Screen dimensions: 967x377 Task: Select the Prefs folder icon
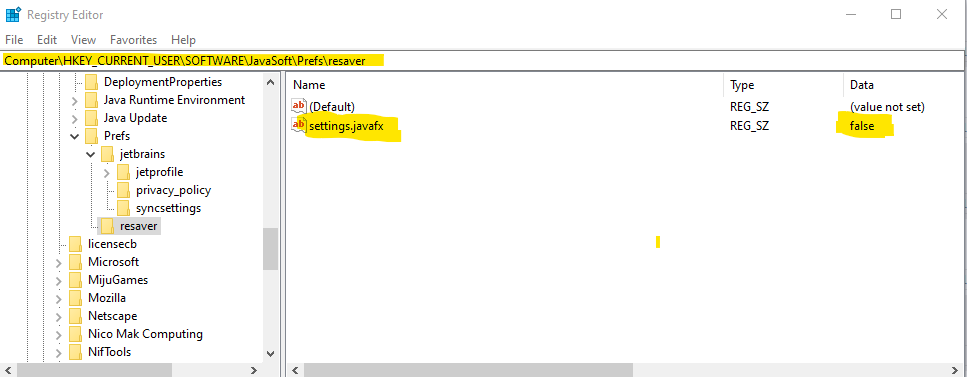click(91, 136)
